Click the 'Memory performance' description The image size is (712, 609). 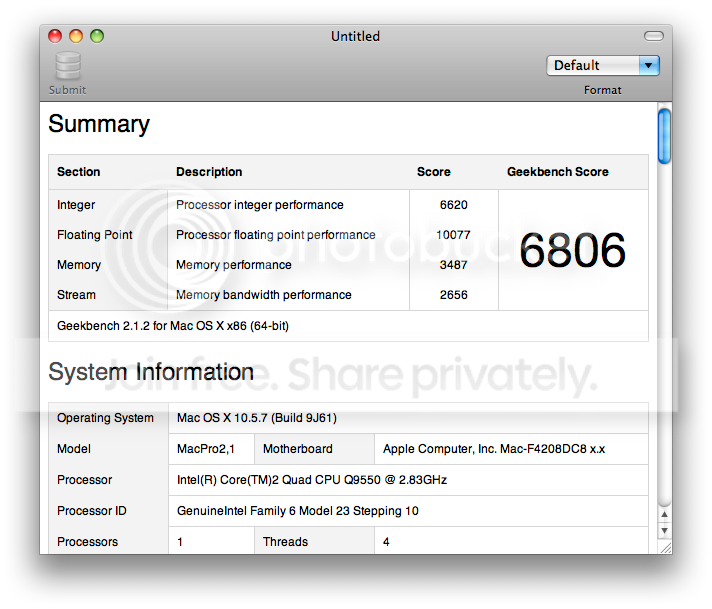234,265
